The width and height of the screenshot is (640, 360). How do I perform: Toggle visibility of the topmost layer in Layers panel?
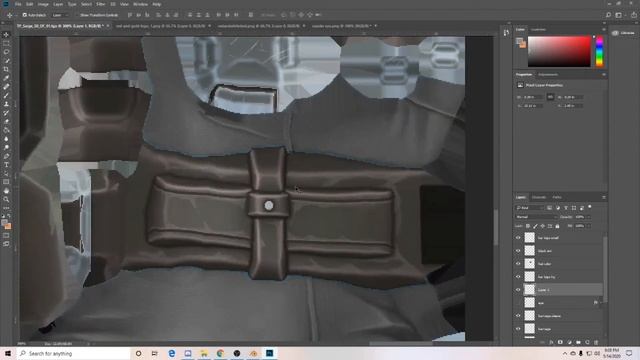[518, 238]
